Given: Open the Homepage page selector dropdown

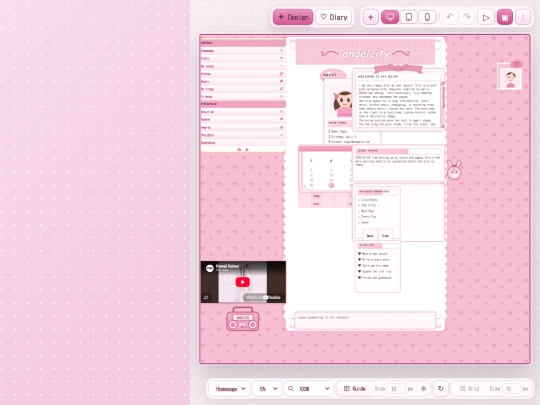Looking at the screenshot, I should 230,389.
